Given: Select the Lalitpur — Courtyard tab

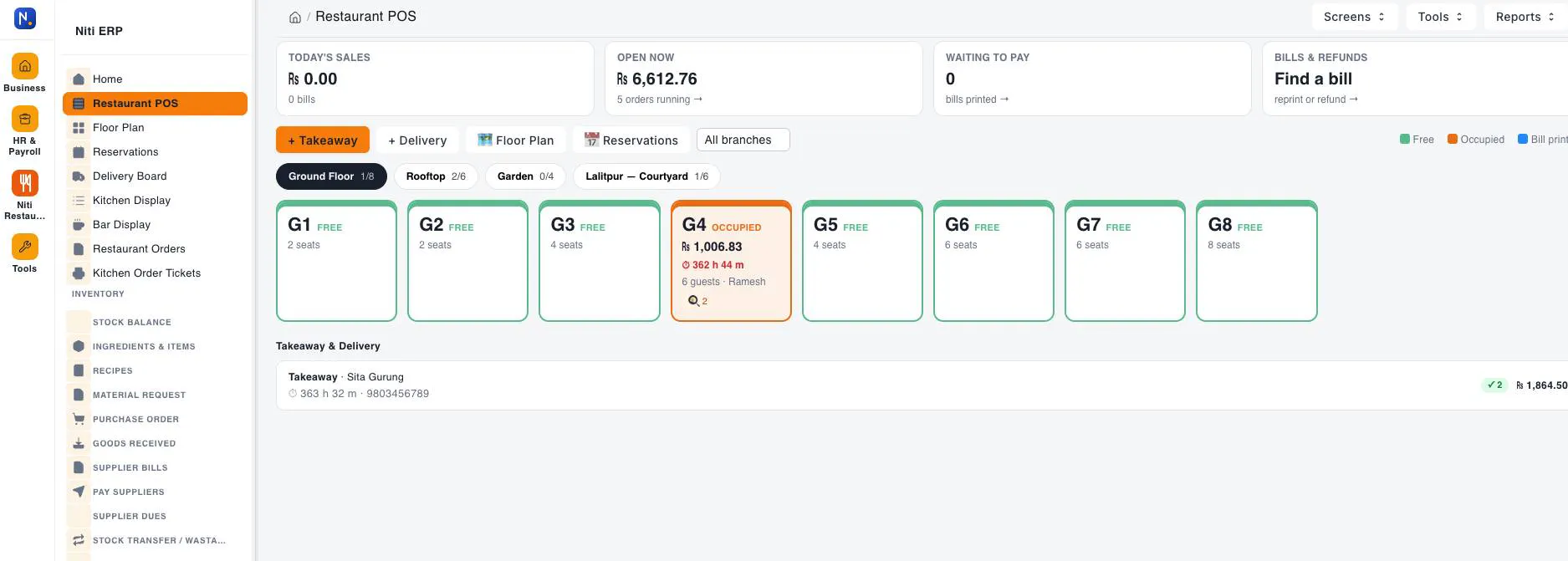Looking at the screenshot, I should pos(646,176).
